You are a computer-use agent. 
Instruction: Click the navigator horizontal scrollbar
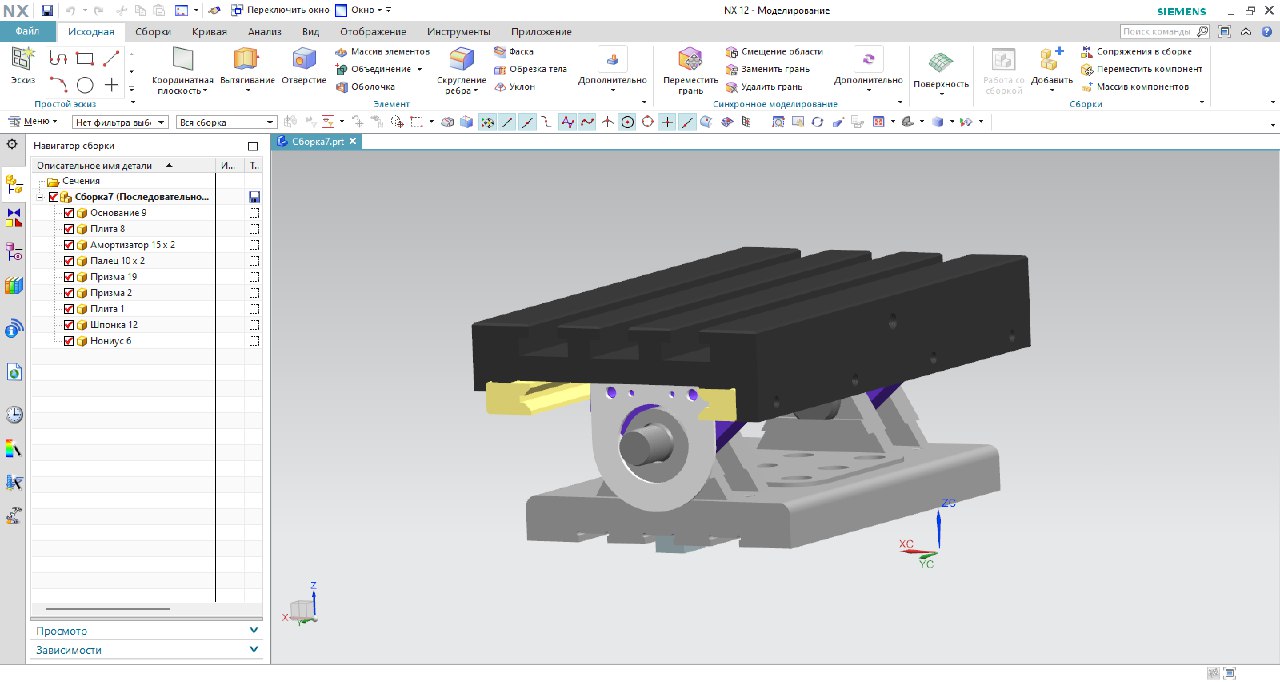tap(108, 609)
